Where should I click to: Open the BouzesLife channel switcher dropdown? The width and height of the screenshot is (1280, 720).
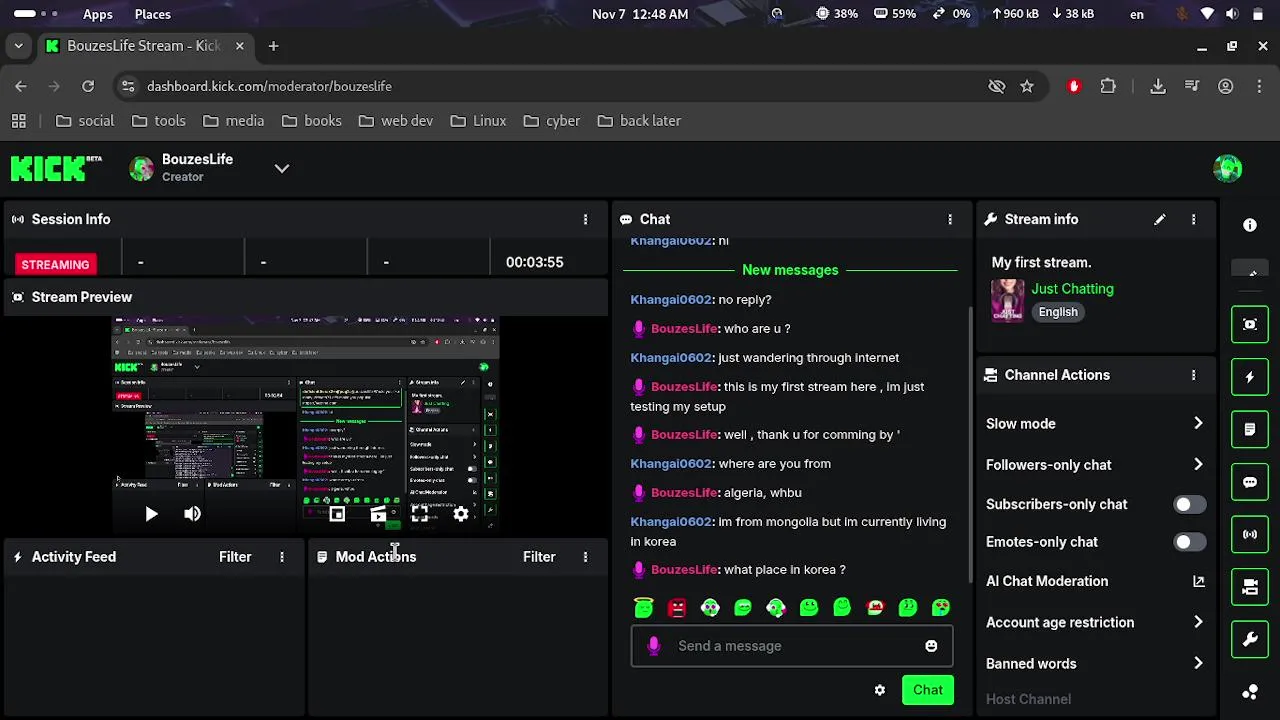[x=282, y=168]
